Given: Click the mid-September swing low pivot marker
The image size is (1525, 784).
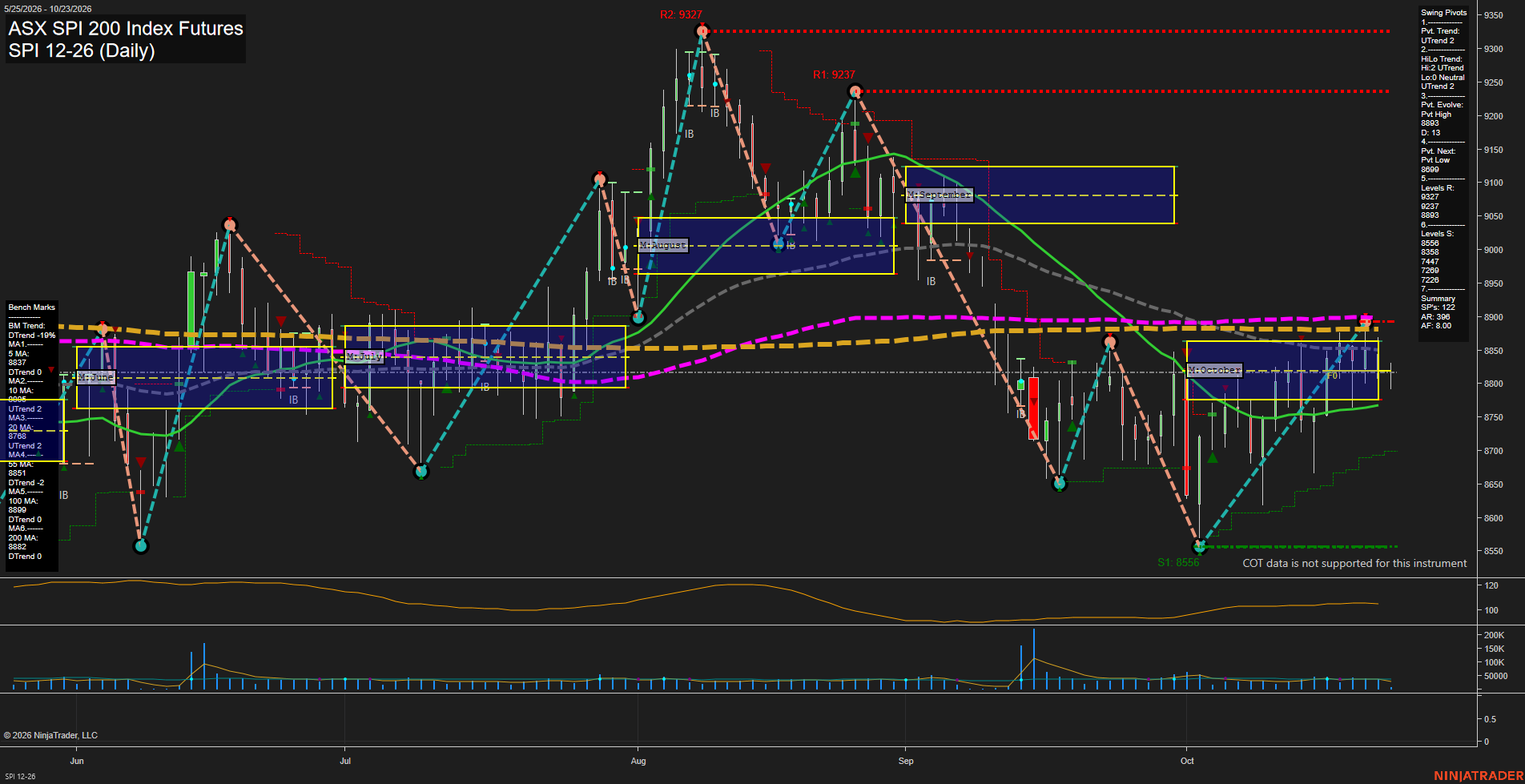Looking at the screenshot, I should [x=1060, y=484].
